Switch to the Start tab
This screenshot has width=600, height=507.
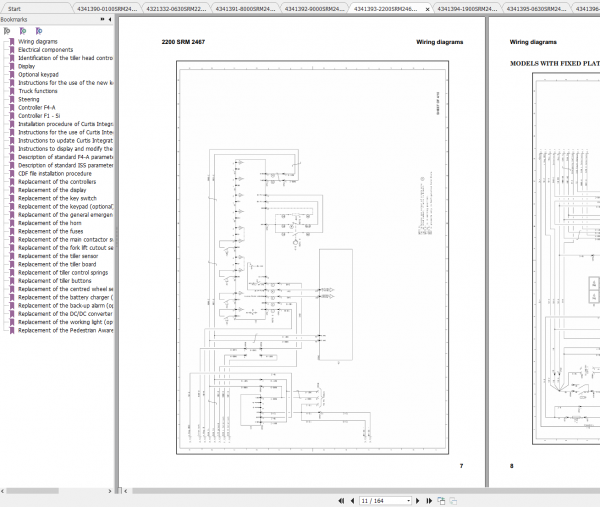(15, 8)
